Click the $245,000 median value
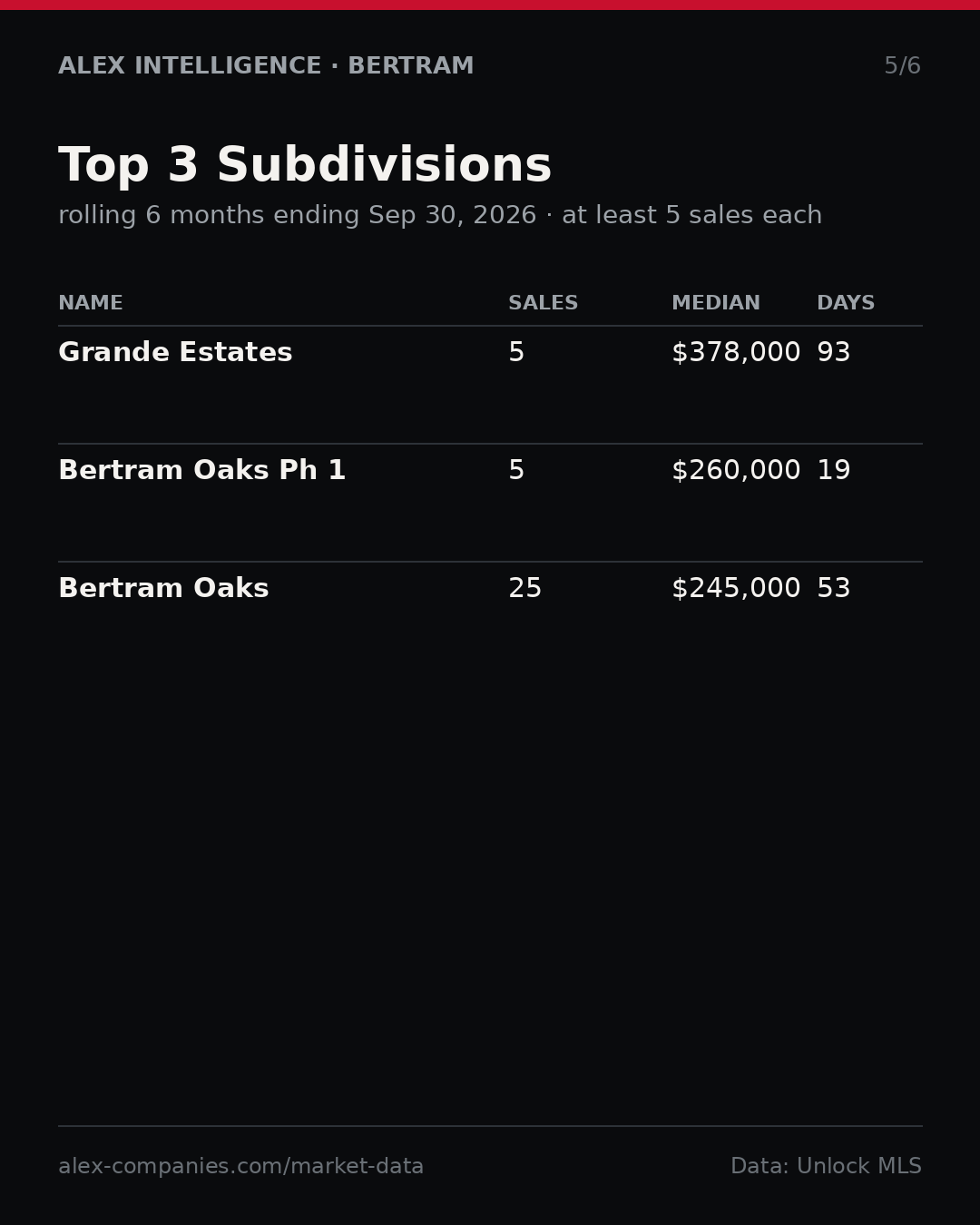The image size is (980, 1225). pyautogui.click(x=736, y=589)
